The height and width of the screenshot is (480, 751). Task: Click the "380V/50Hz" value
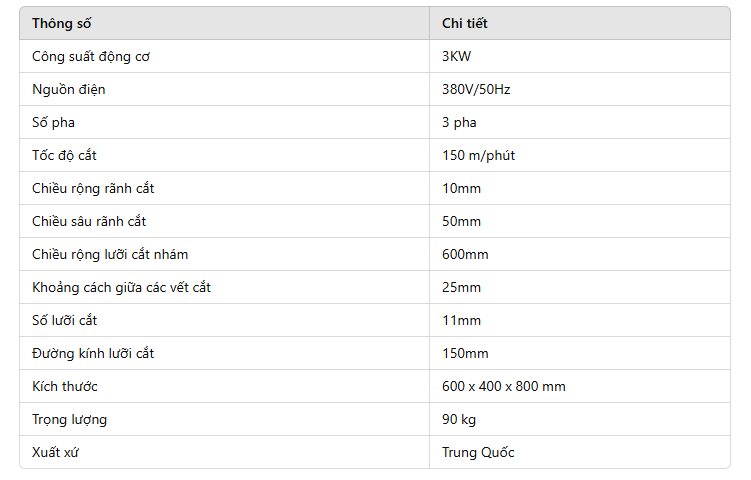476,89
